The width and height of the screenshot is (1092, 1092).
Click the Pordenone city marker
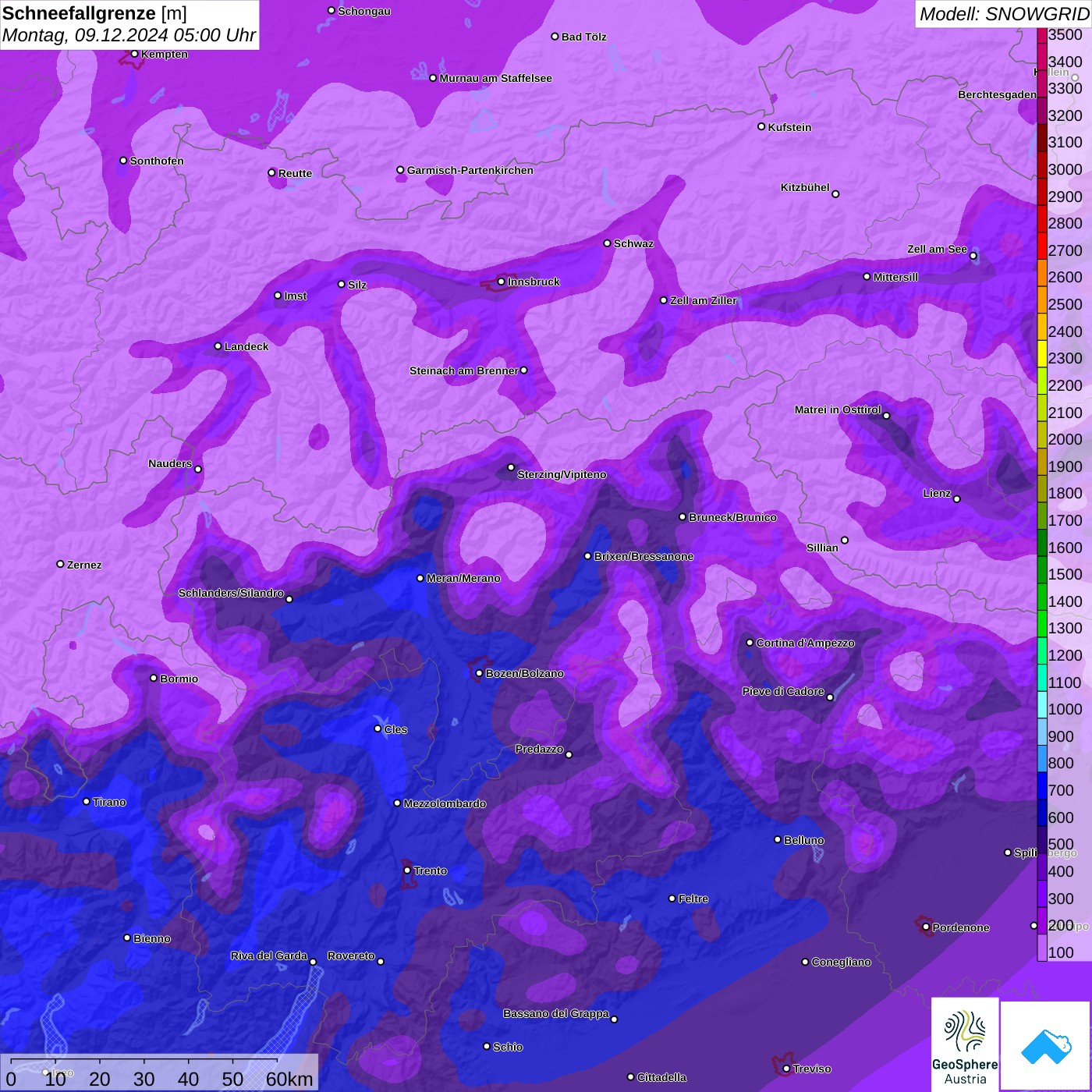(x=926, y=927)
